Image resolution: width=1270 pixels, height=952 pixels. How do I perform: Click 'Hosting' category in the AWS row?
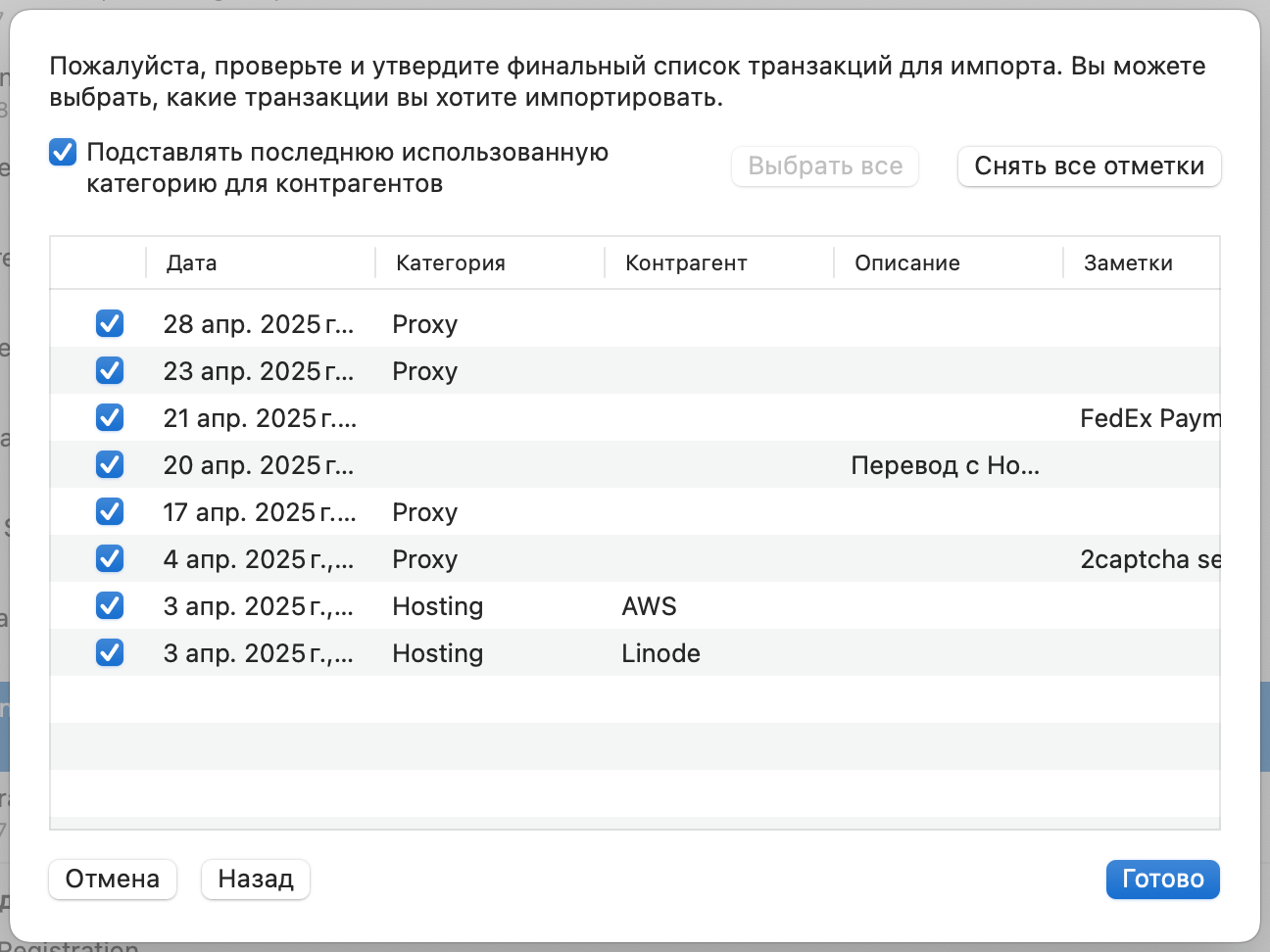(x=438, y=606)
